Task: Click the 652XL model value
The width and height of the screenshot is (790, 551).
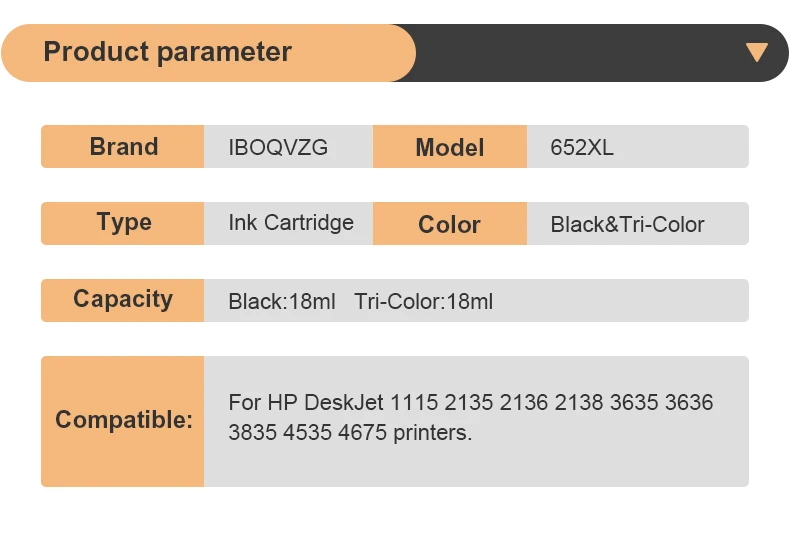Action: [x=582, y=148]
